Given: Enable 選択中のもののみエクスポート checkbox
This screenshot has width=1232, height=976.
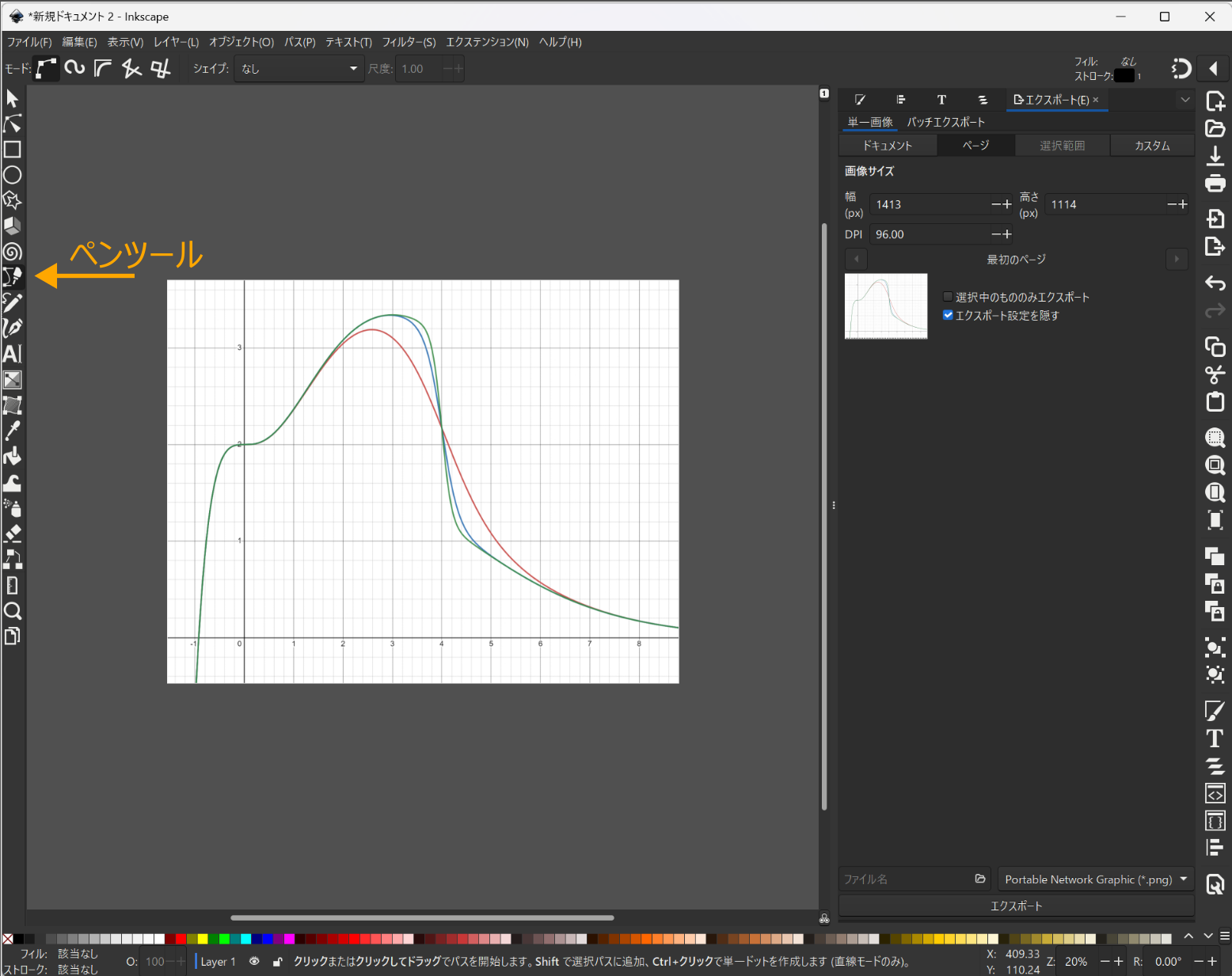Looking at the screenshot, I should (x=948, y=297).
